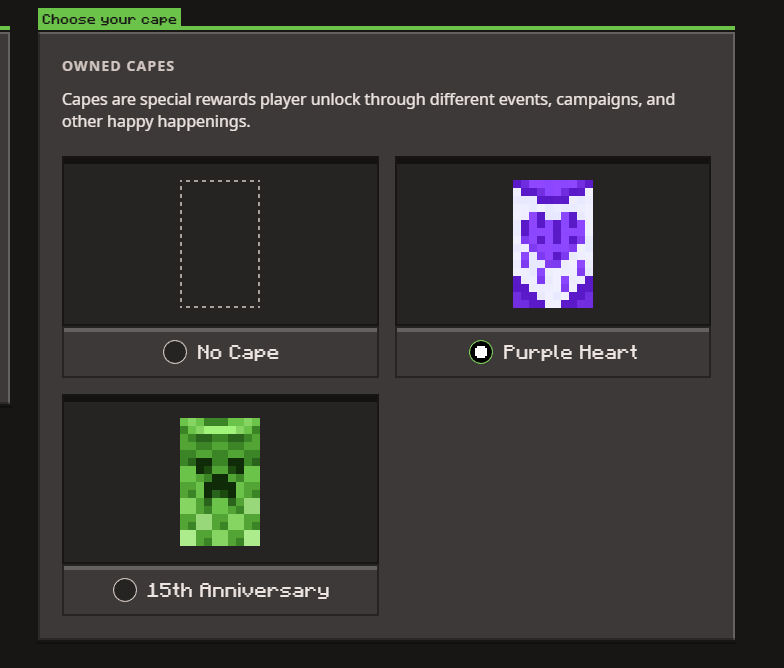Select the Purple Heart radio button
The image size is (784, 668).
(x=481, y=352)
